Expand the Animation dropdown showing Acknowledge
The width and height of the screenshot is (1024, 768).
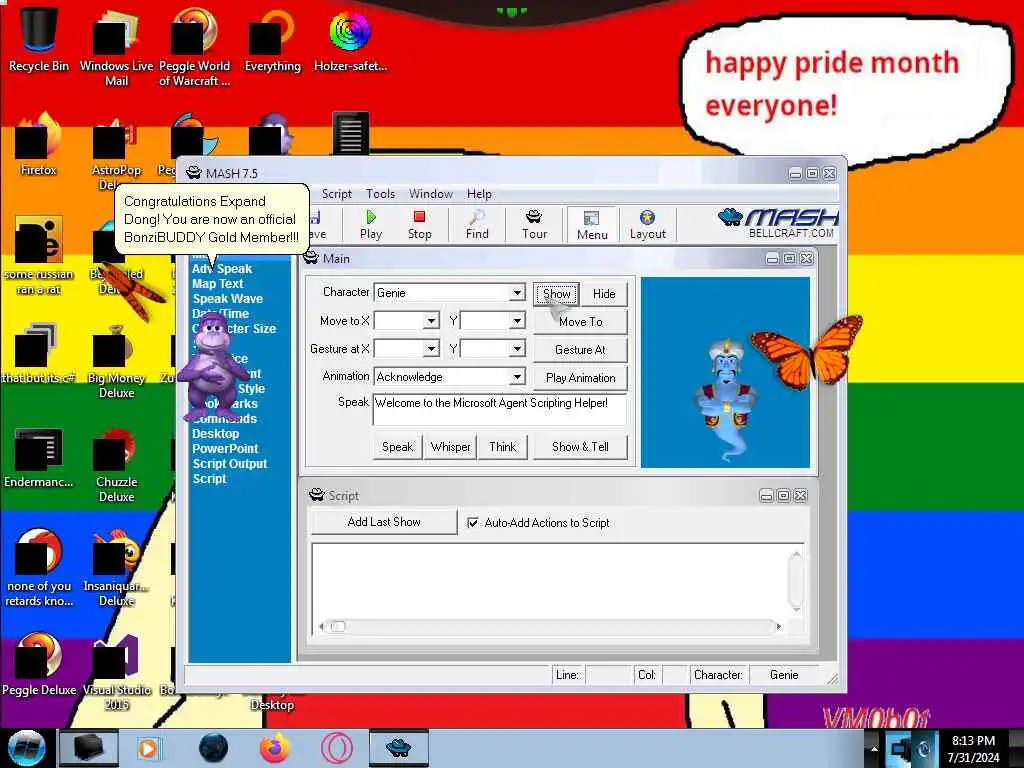pos(517,377)
